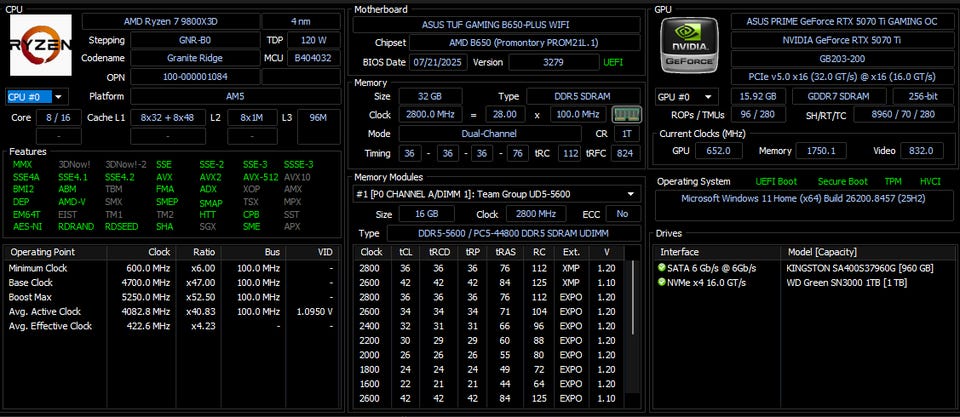The height and width of the screenshot is (417, 960).
Task: Click the AM5 platform field
Action: click(236, 97)
